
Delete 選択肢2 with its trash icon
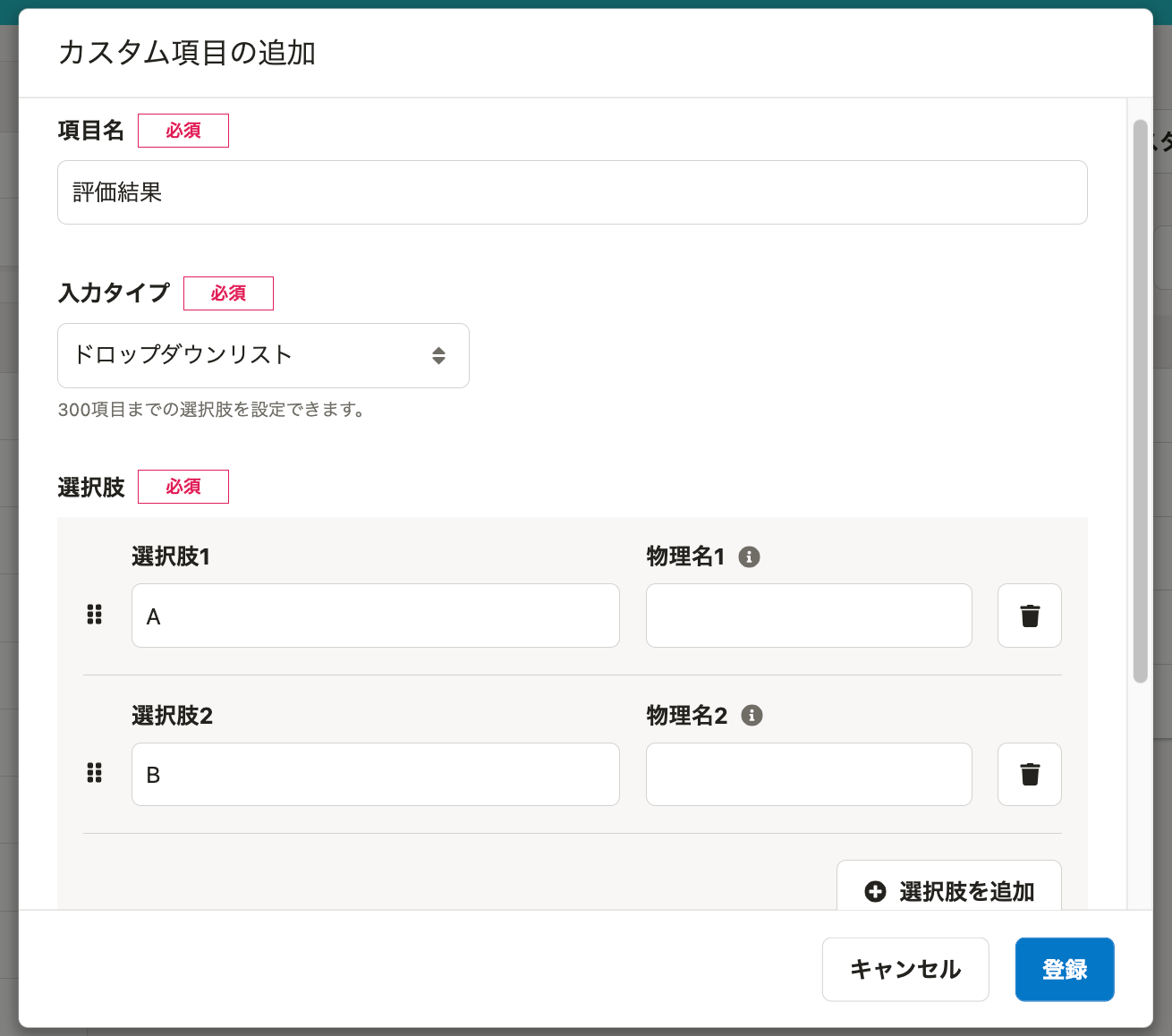click(1030, 774)
